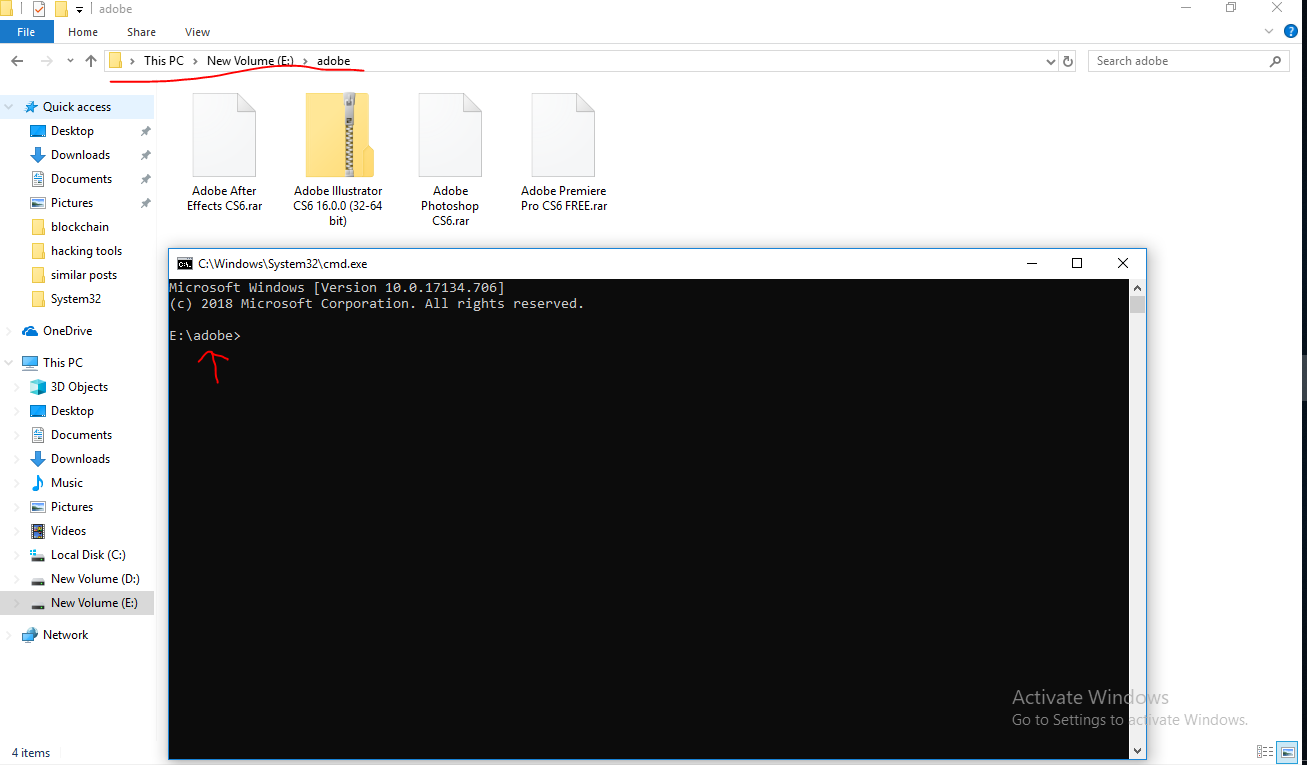Open the Adobe Illustrator CS6 zipped folder
This screenshot has height=765, width=1307.
(338, 133)
